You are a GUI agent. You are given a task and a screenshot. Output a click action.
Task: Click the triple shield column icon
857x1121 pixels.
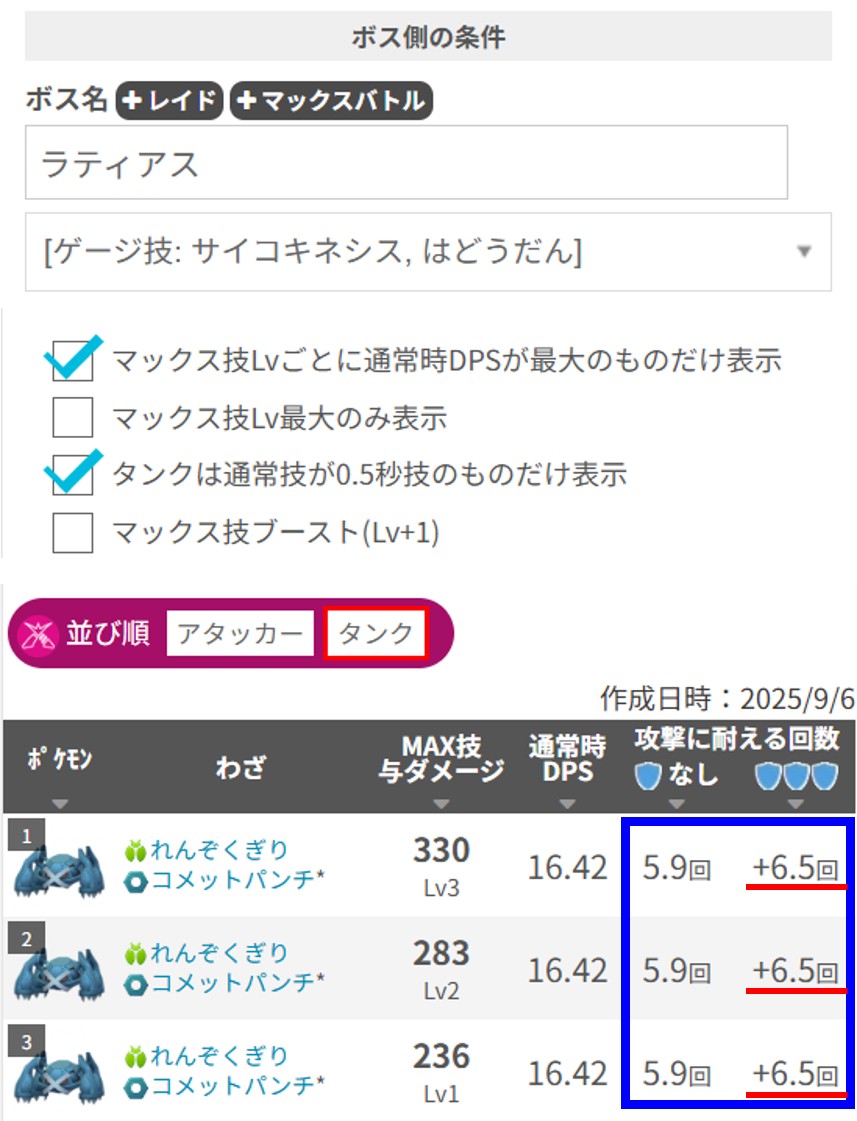click(x=795, y=775)
